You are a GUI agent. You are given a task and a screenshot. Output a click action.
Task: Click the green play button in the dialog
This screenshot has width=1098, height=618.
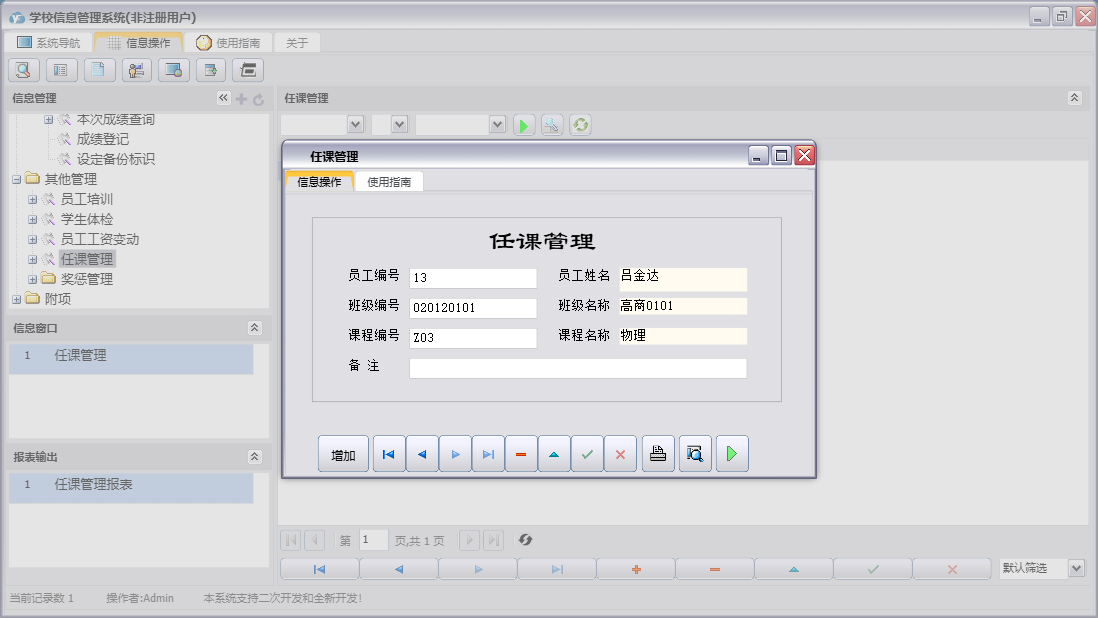pos(731,454)
